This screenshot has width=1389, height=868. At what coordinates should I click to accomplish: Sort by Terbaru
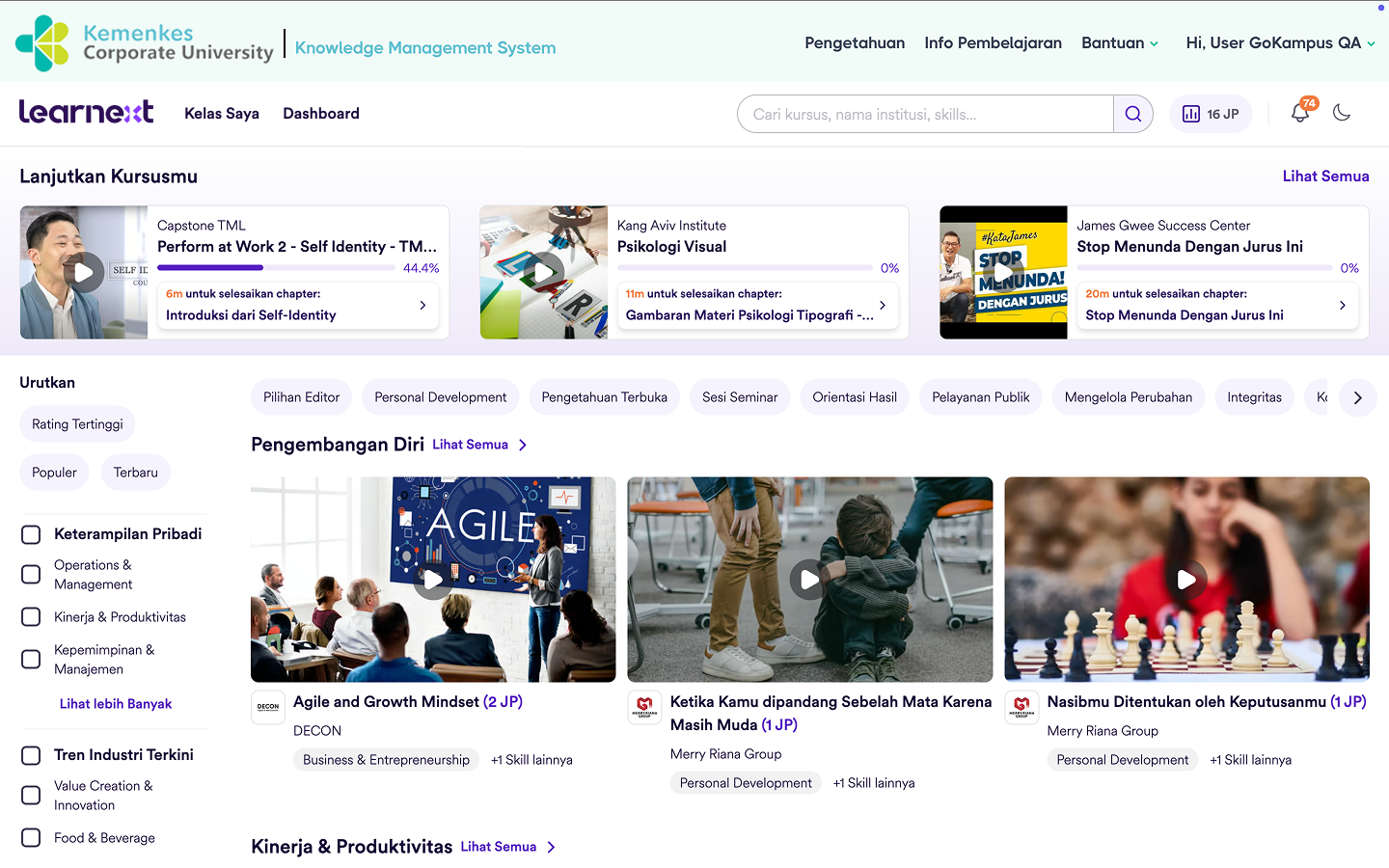point(136,473)
